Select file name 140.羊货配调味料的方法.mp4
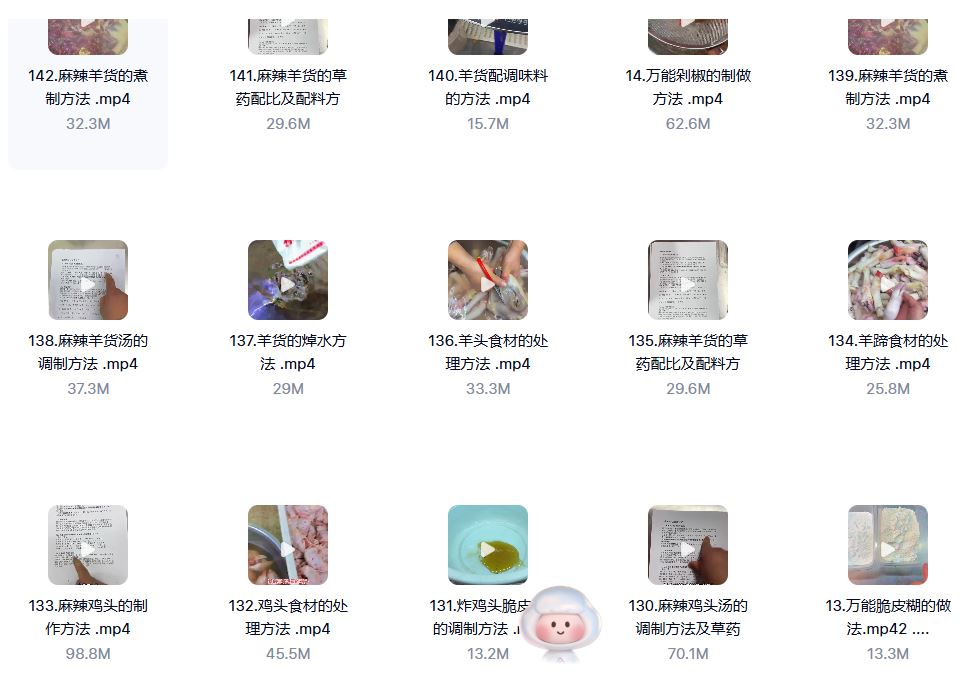 pyautogui.click(x=488, y=87)
